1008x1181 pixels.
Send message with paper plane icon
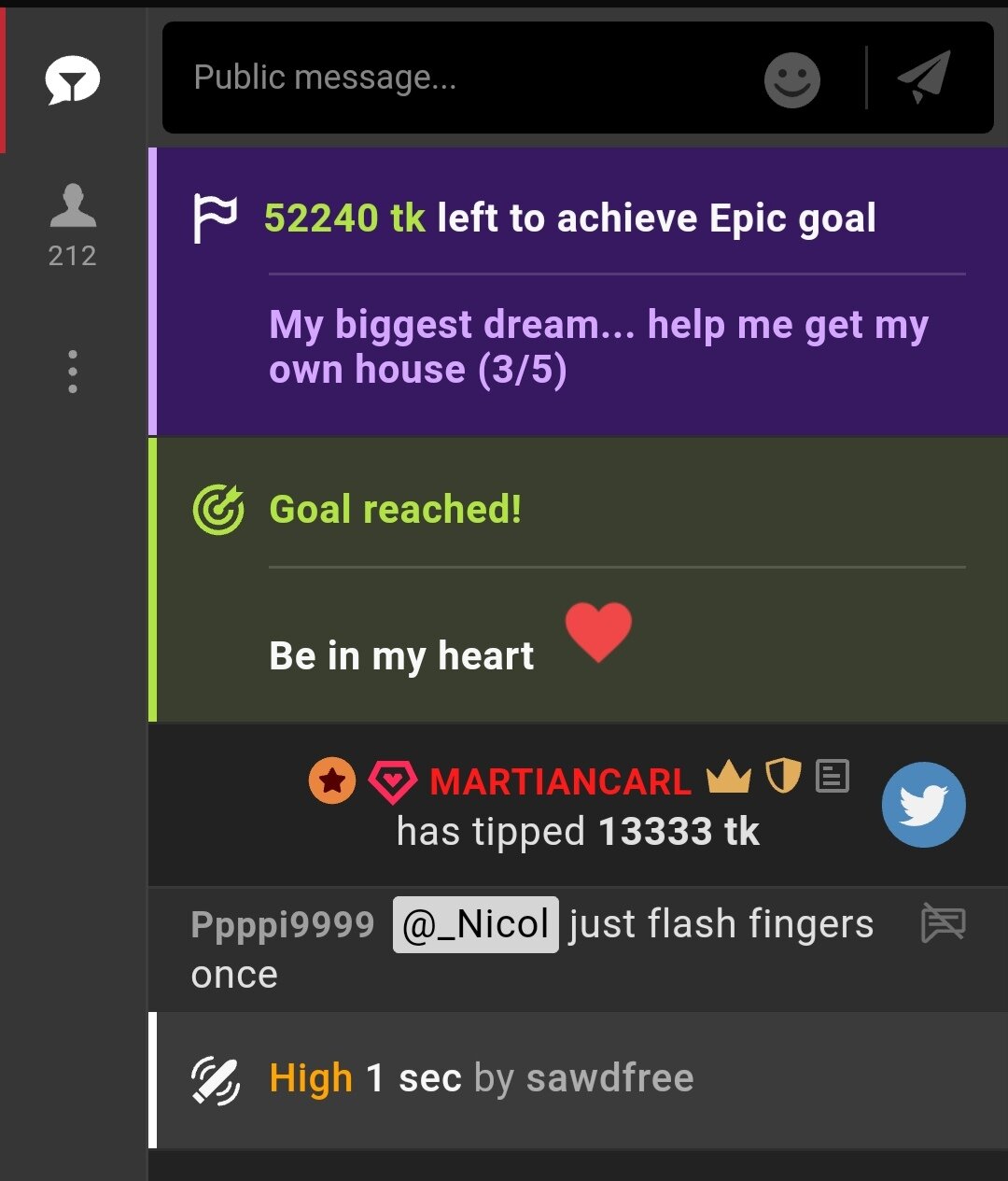pos(924,77)
